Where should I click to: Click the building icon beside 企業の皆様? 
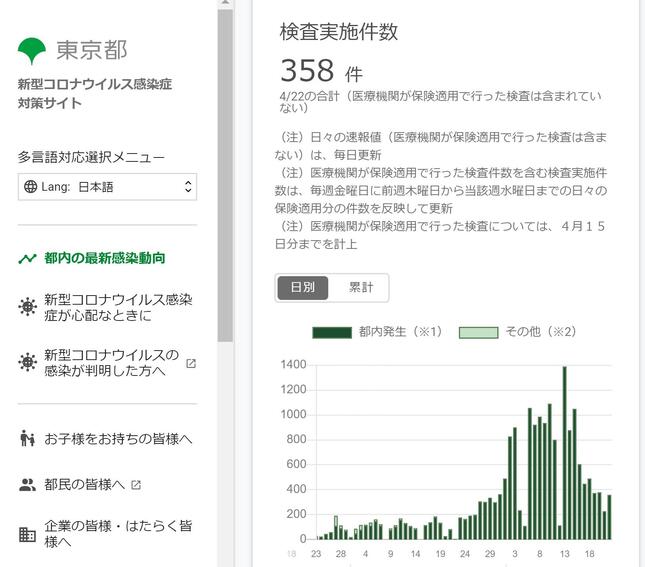(27, 533)
